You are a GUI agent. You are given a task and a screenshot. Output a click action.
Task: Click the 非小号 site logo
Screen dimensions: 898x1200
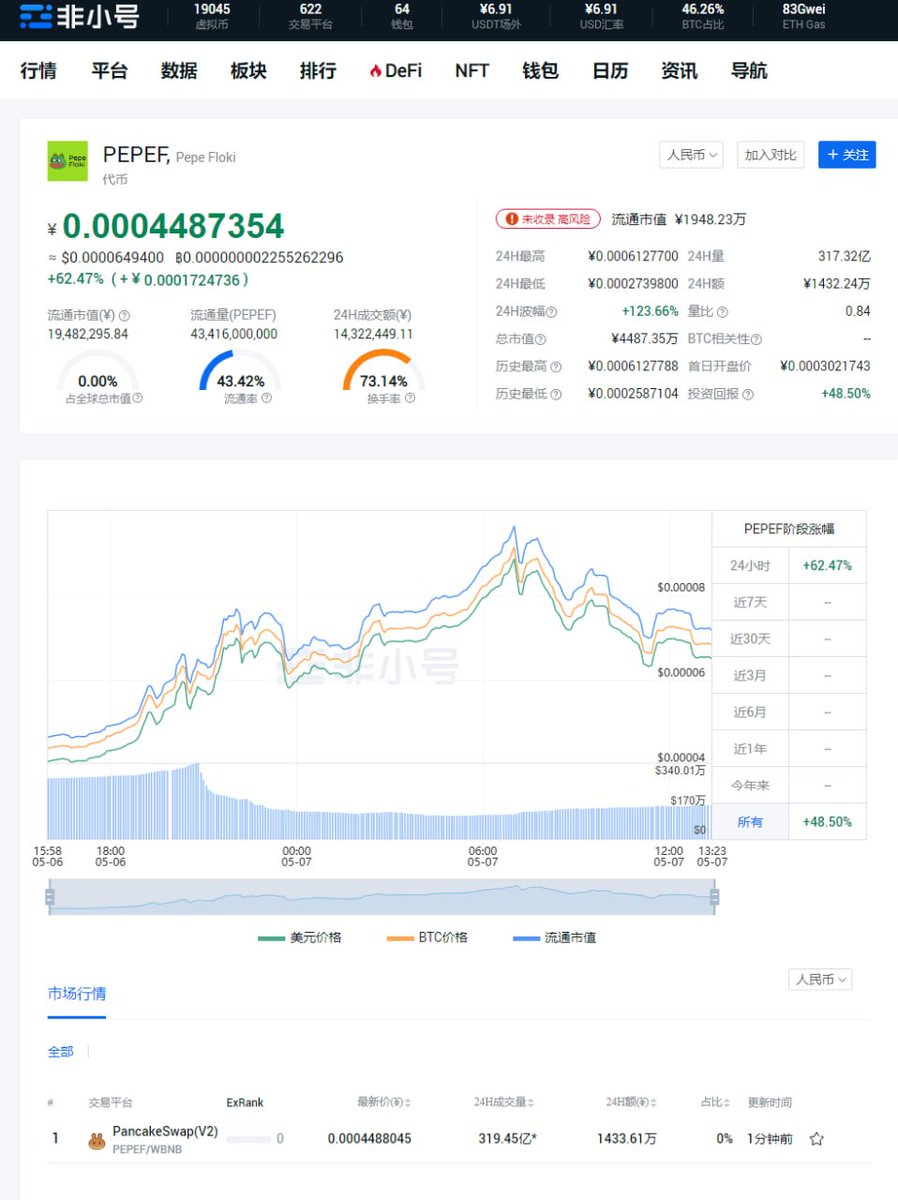(79, 17)
